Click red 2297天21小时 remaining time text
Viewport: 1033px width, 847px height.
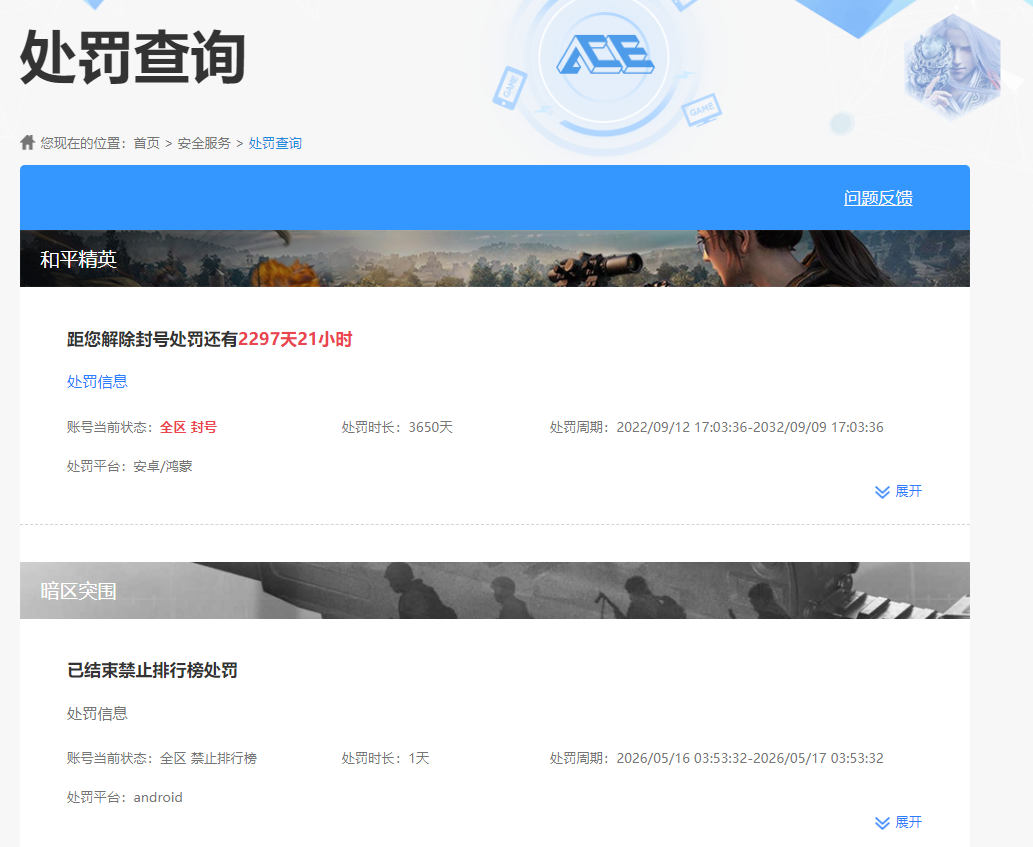pos(295,339)
